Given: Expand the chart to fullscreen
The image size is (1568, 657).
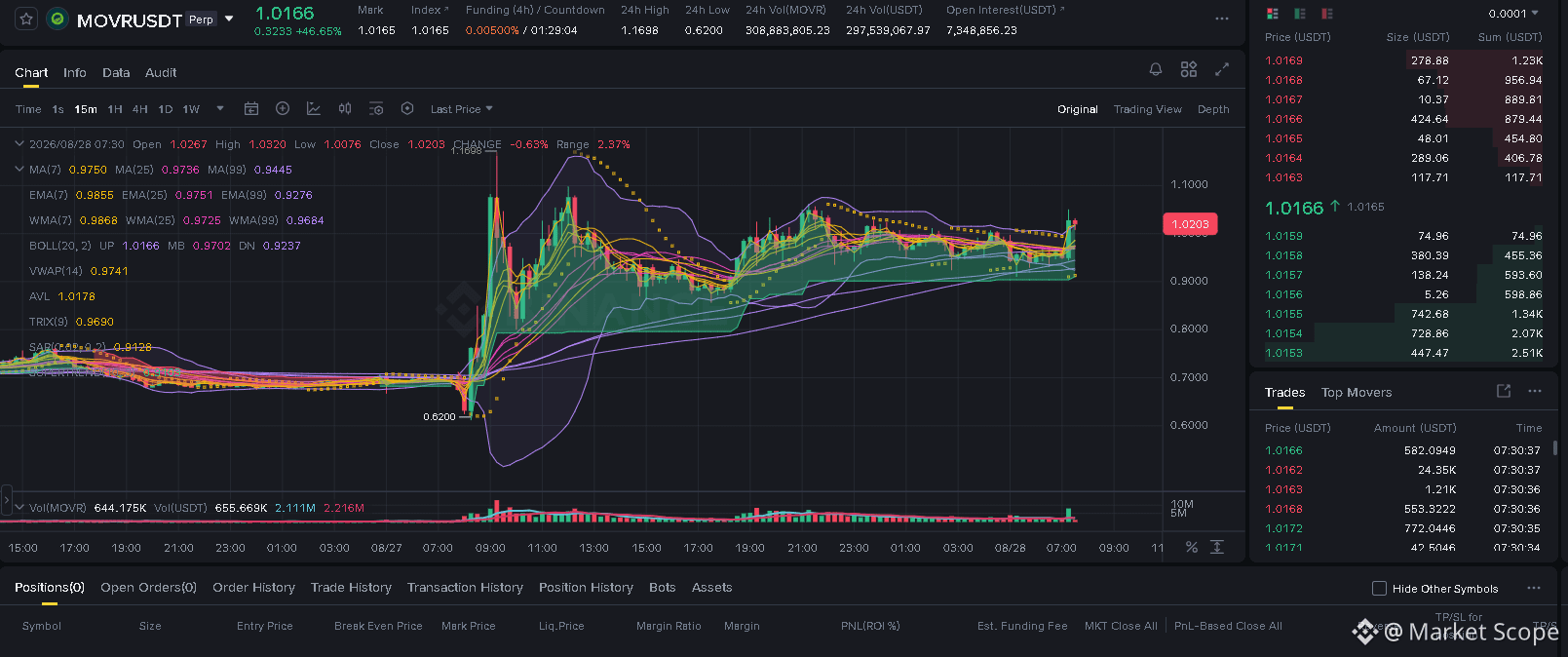Looking at the screenshot, I should click(x=1222, y=69).
